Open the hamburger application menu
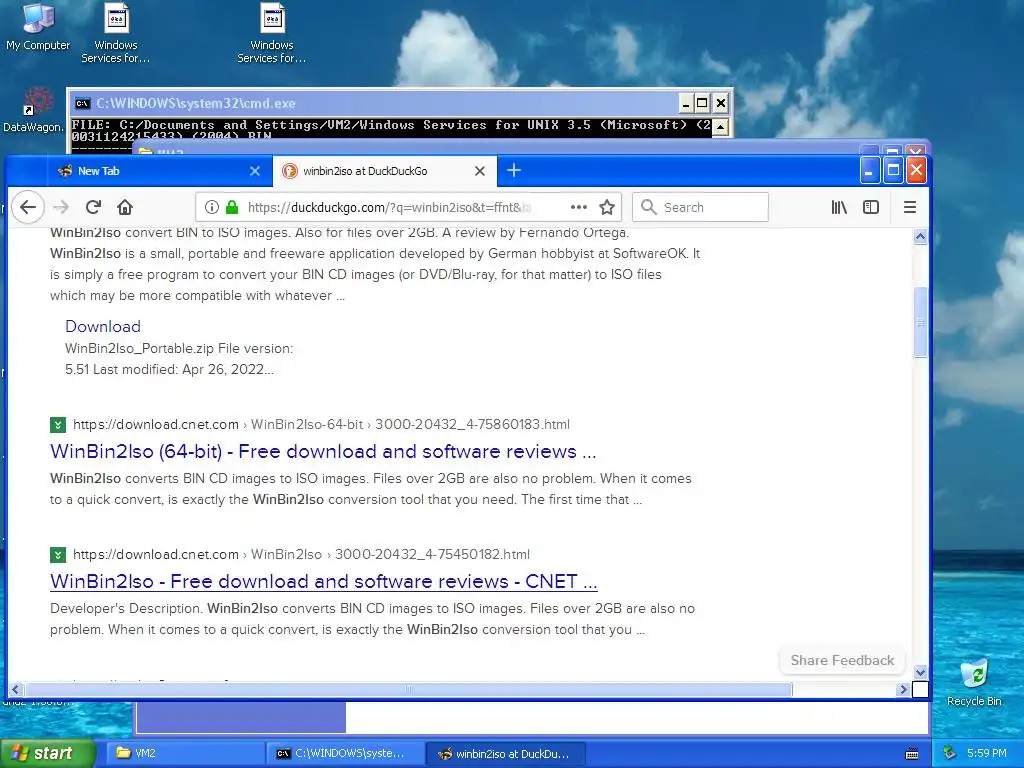The height and width of the screenshot is (768, 1024). pyautogui.click(x=910, y=207)
